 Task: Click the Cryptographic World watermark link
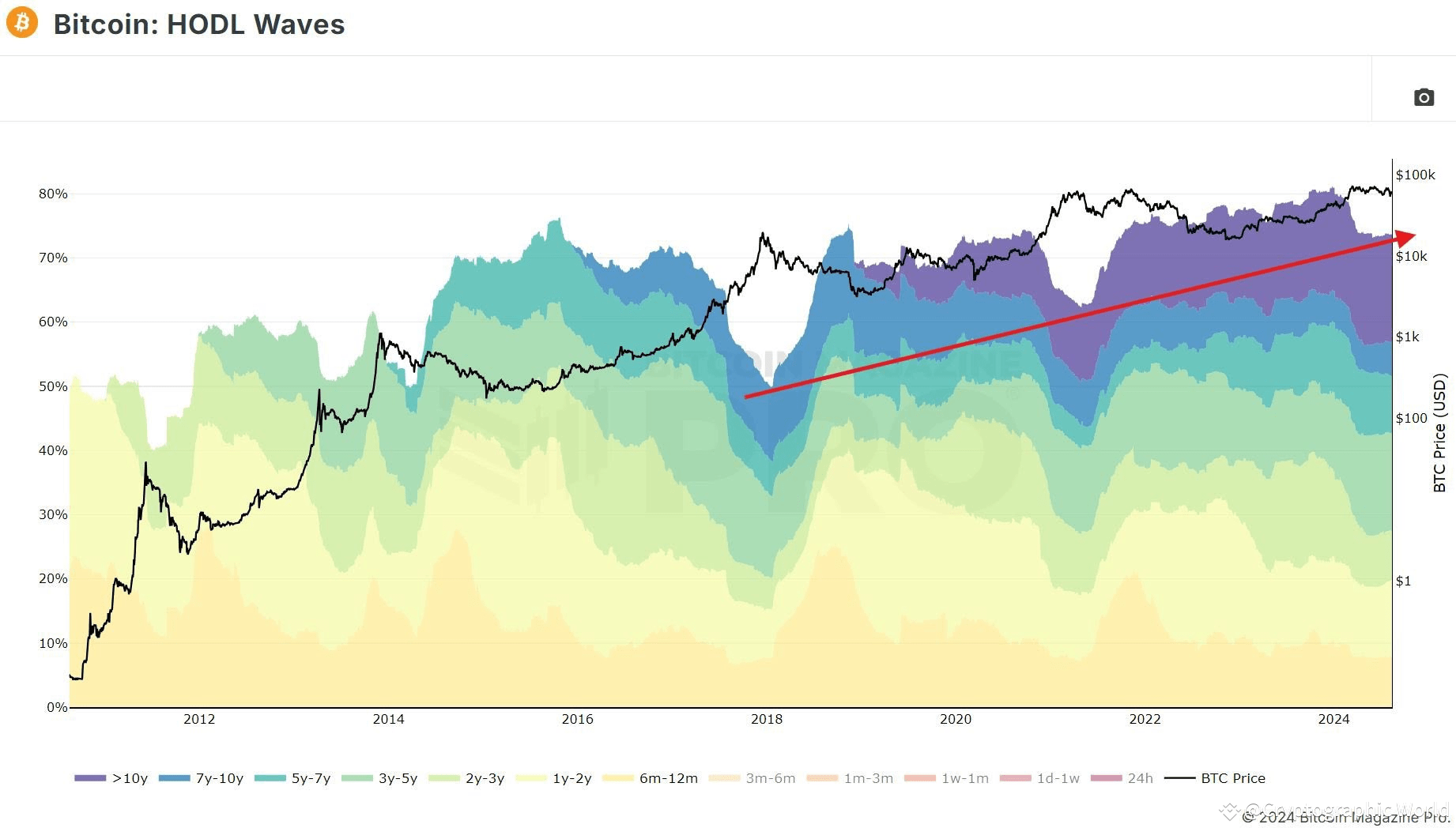pyautogui.click(x=1336, y=807)
